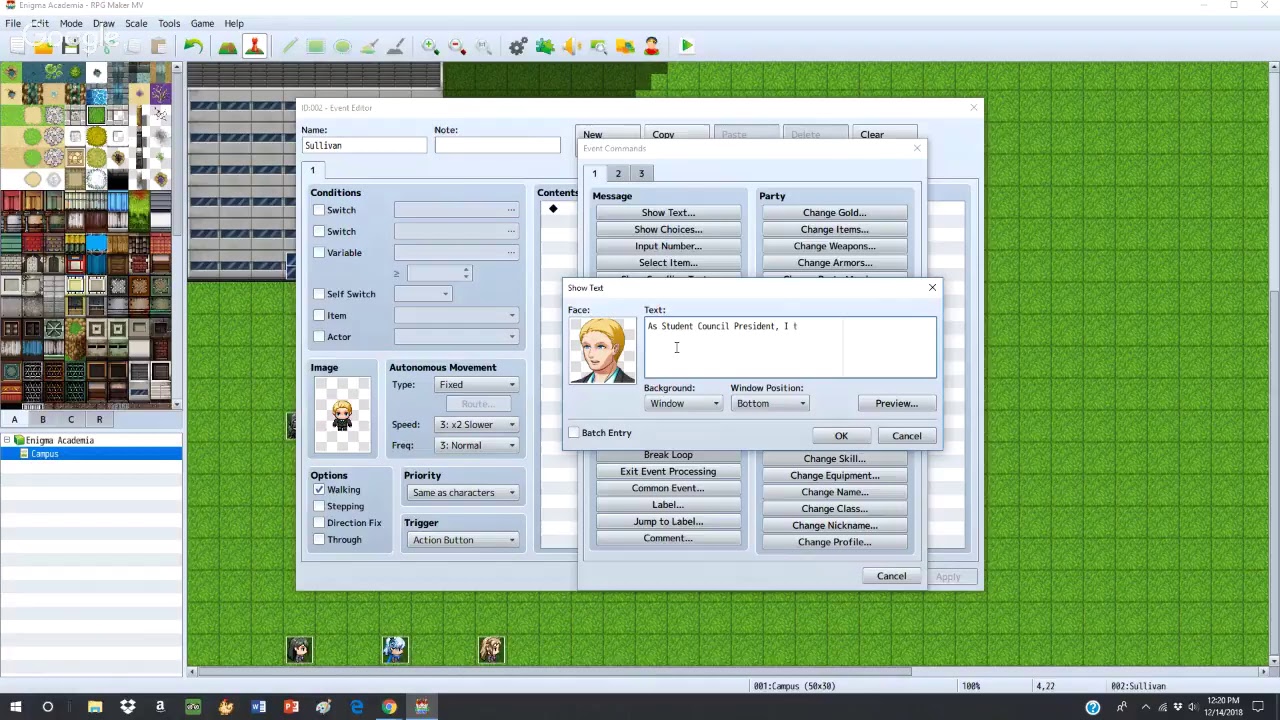Open the Priority dropdown

(463, 493)
